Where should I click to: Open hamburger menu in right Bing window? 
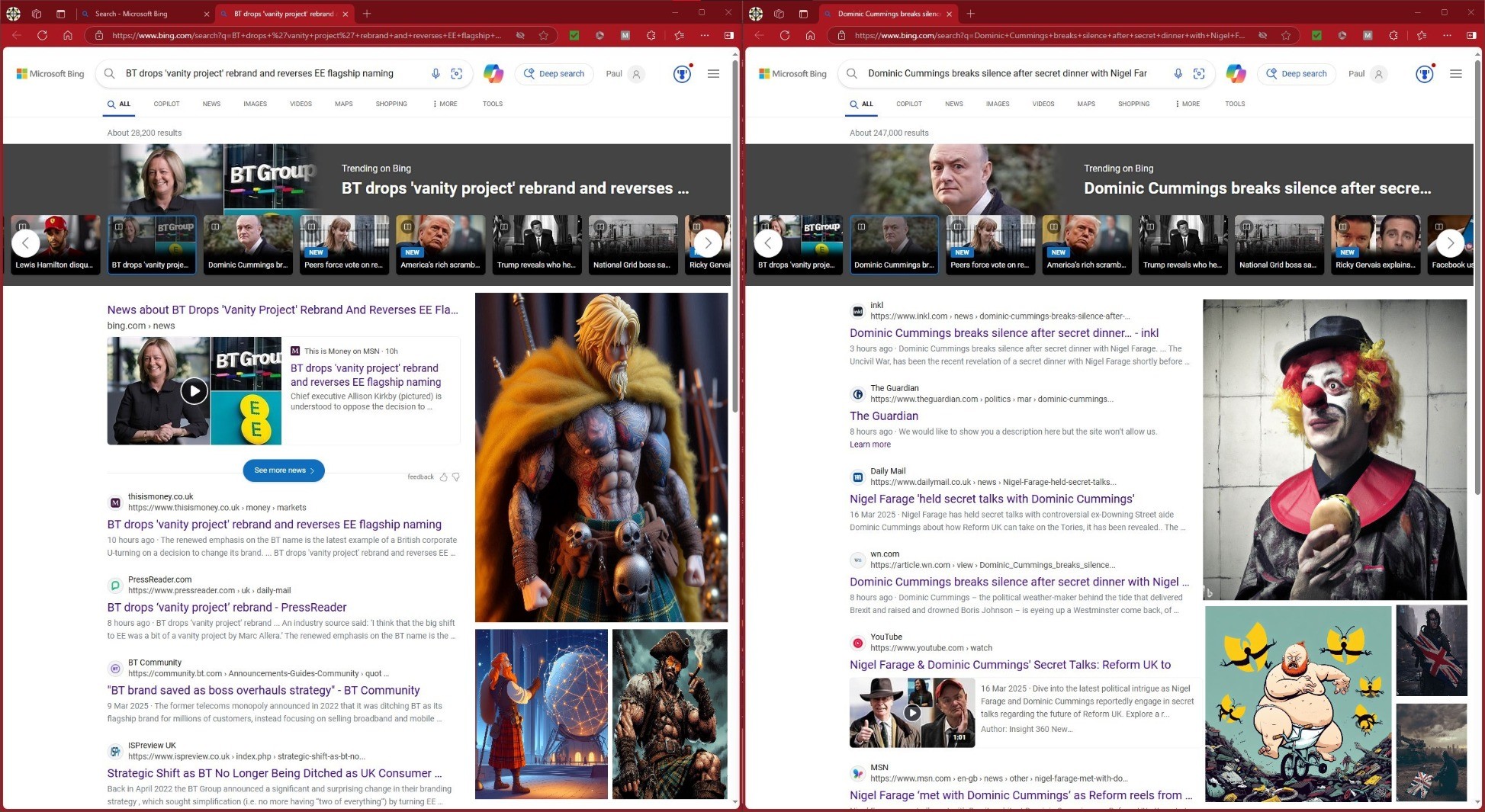1455,73
